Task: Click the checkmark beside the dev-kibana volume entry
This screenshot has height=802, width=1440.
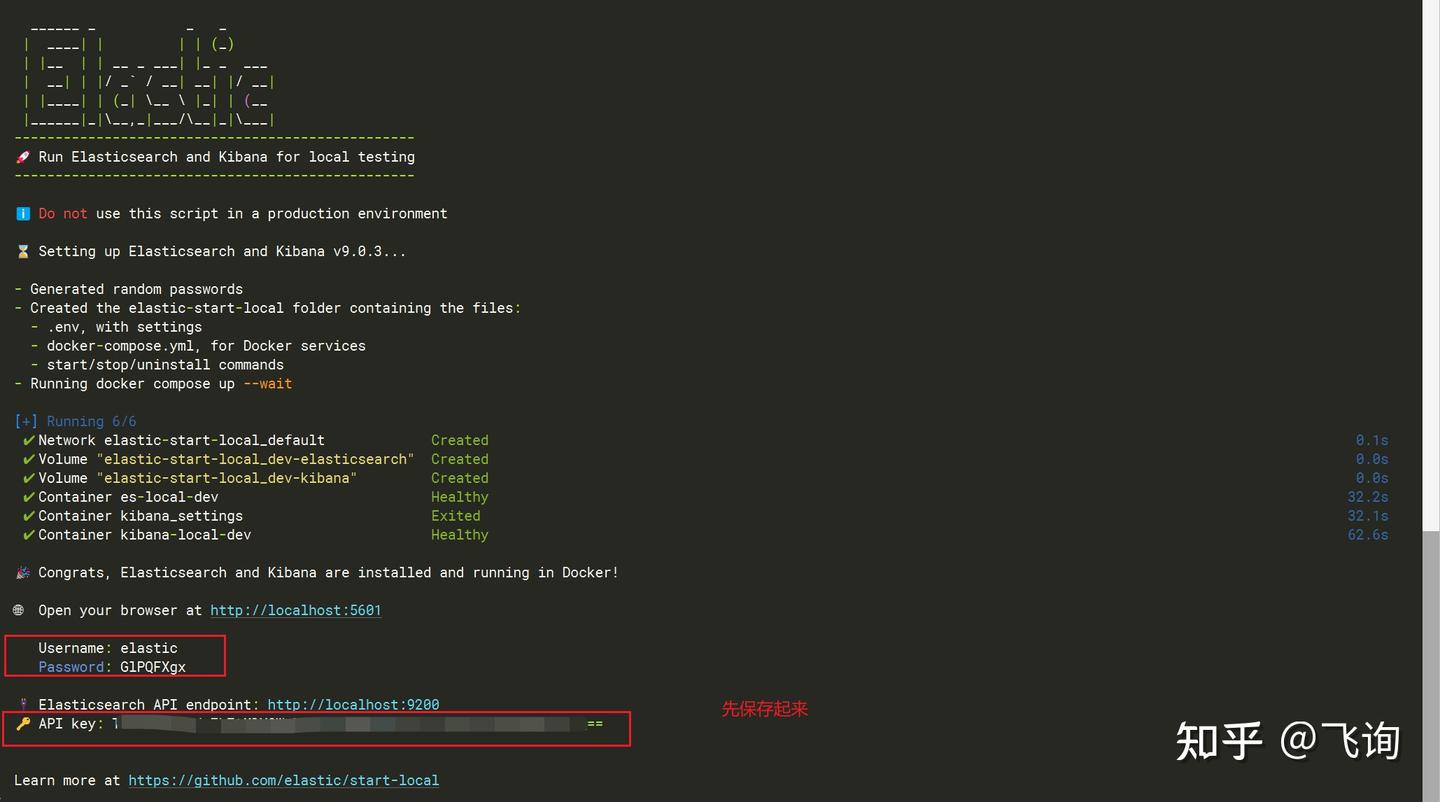Action: click(28, 478)
